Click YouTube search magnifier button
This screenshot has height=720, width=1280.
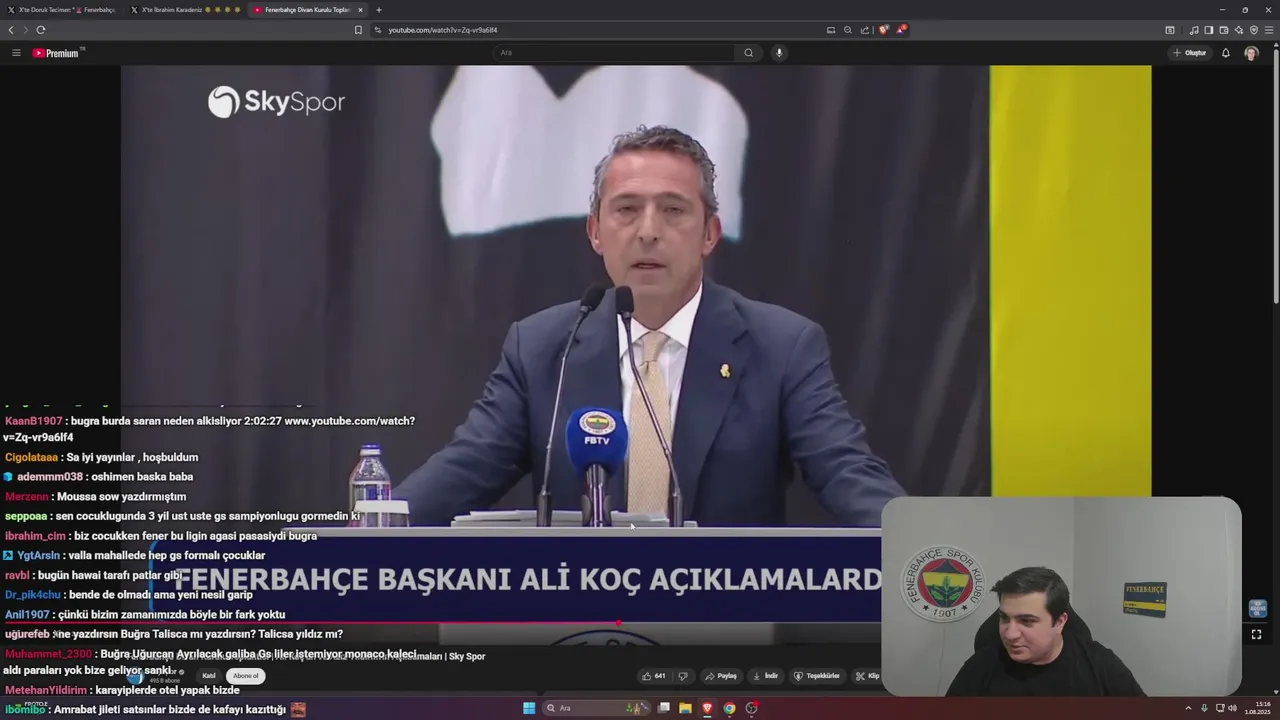tap(748, 53)
